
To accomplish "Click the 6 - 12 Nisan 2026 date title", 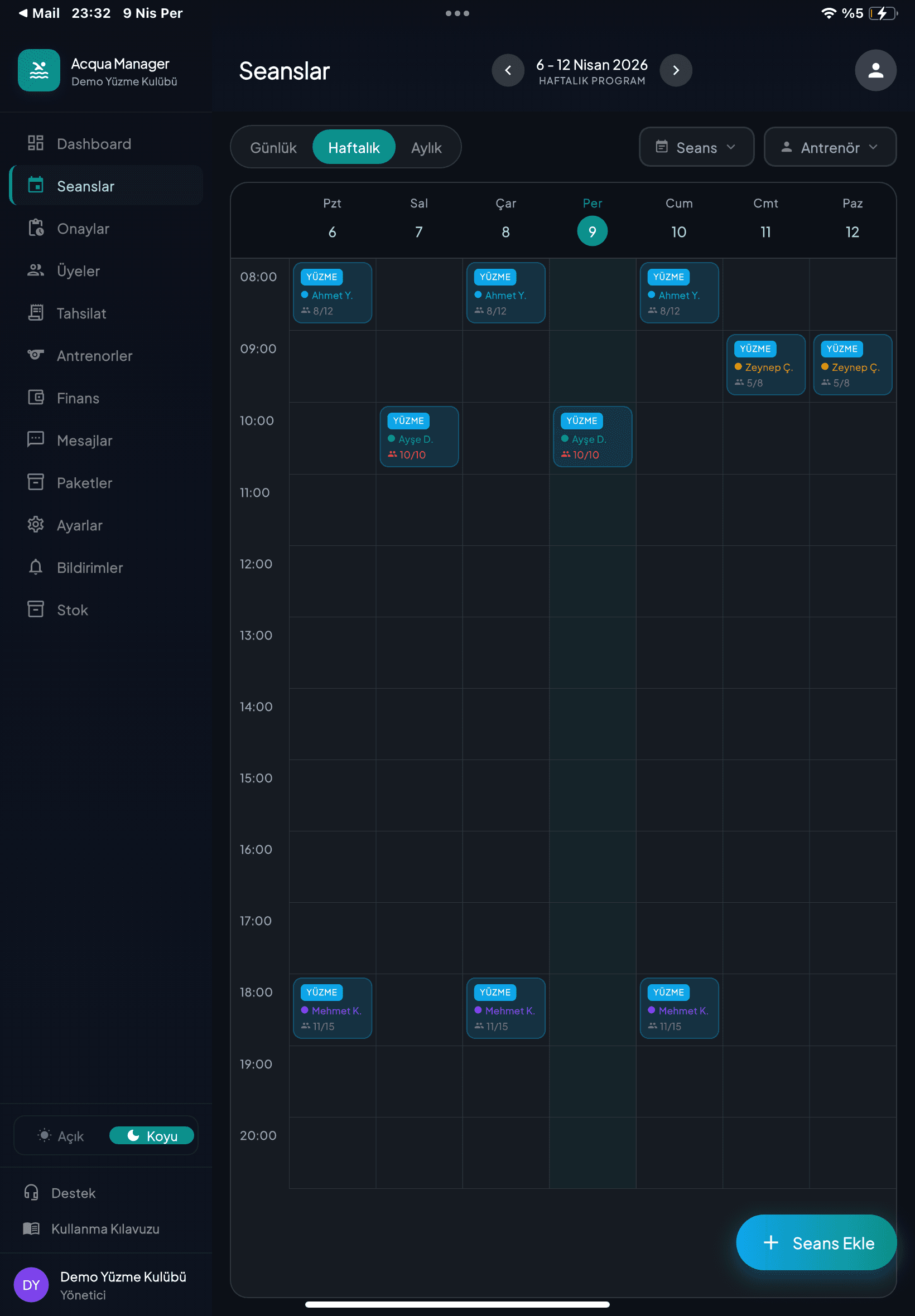I will pos(591,65).
